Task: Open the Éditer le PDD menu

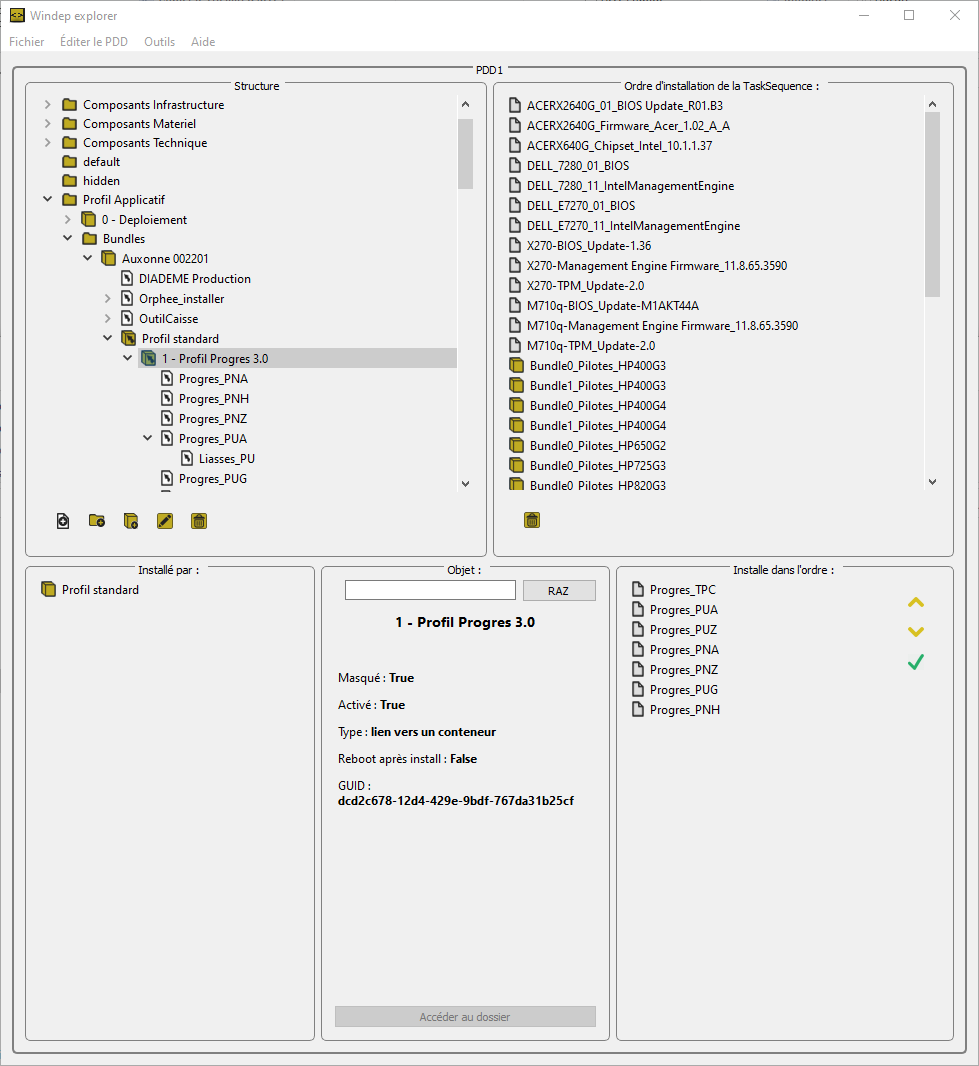Action: point(94,41)
